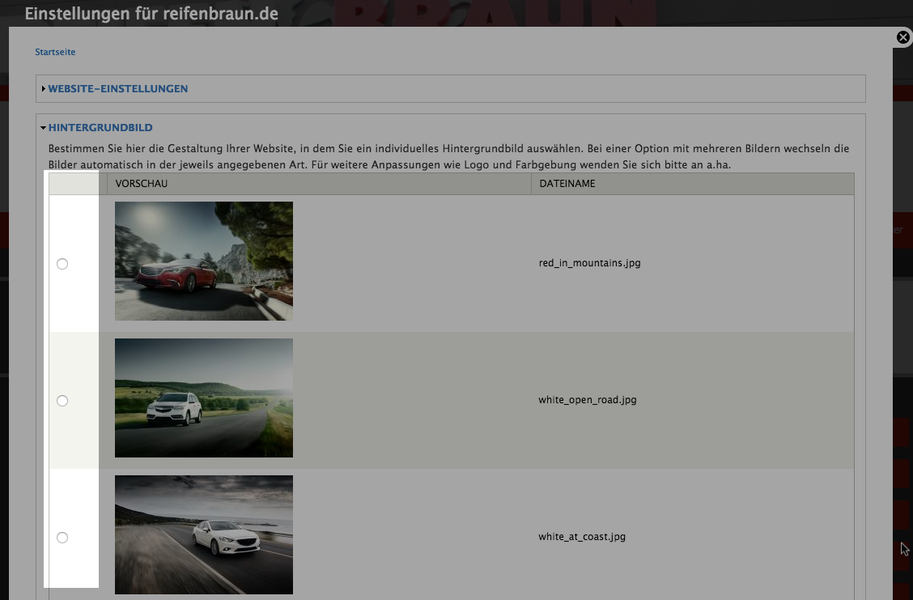Click the white SUV open road thumbnail
The height and width of the screenshot is (600, 913).
click(204, 398)
